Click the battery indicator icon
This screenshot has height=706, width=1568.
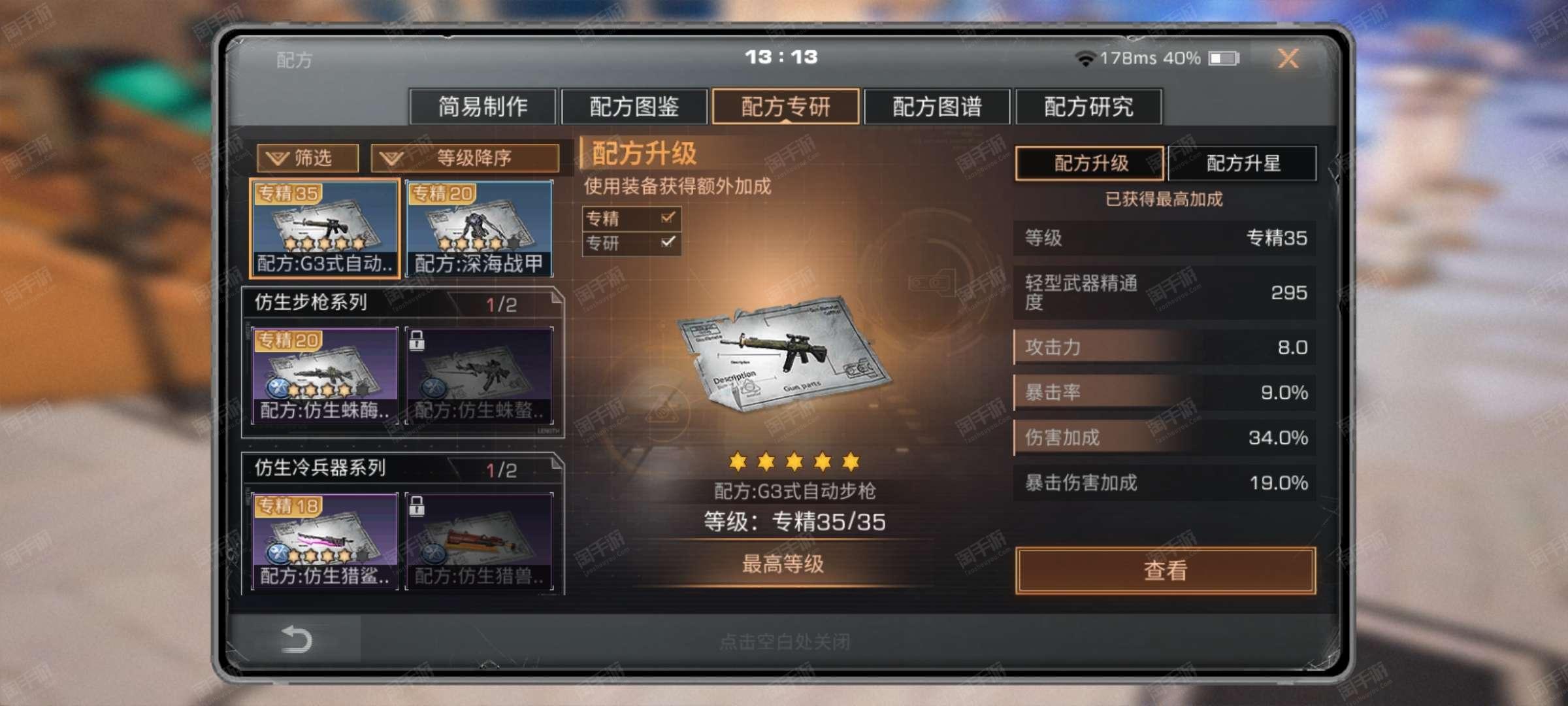[1223, 59]
